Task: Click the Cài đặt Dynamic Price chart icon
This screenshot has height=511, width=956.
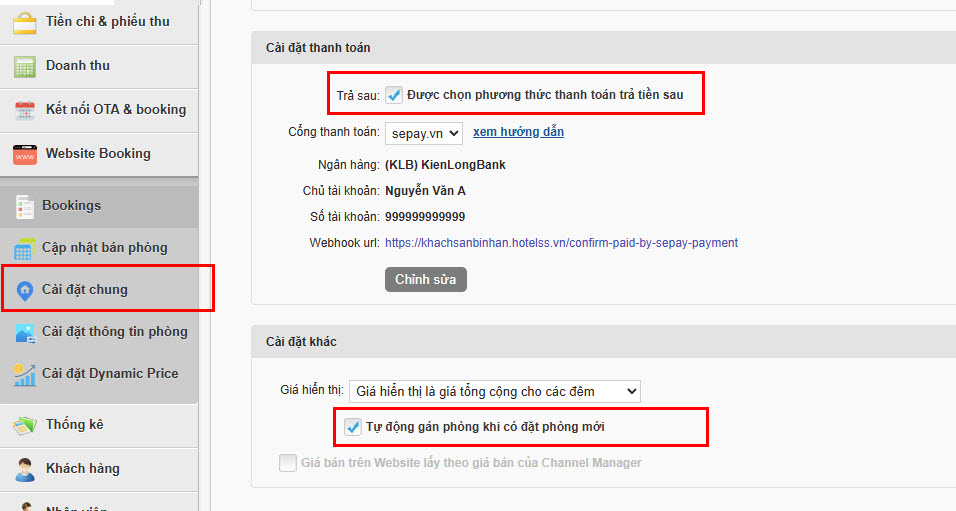Action: click(24, 374)
